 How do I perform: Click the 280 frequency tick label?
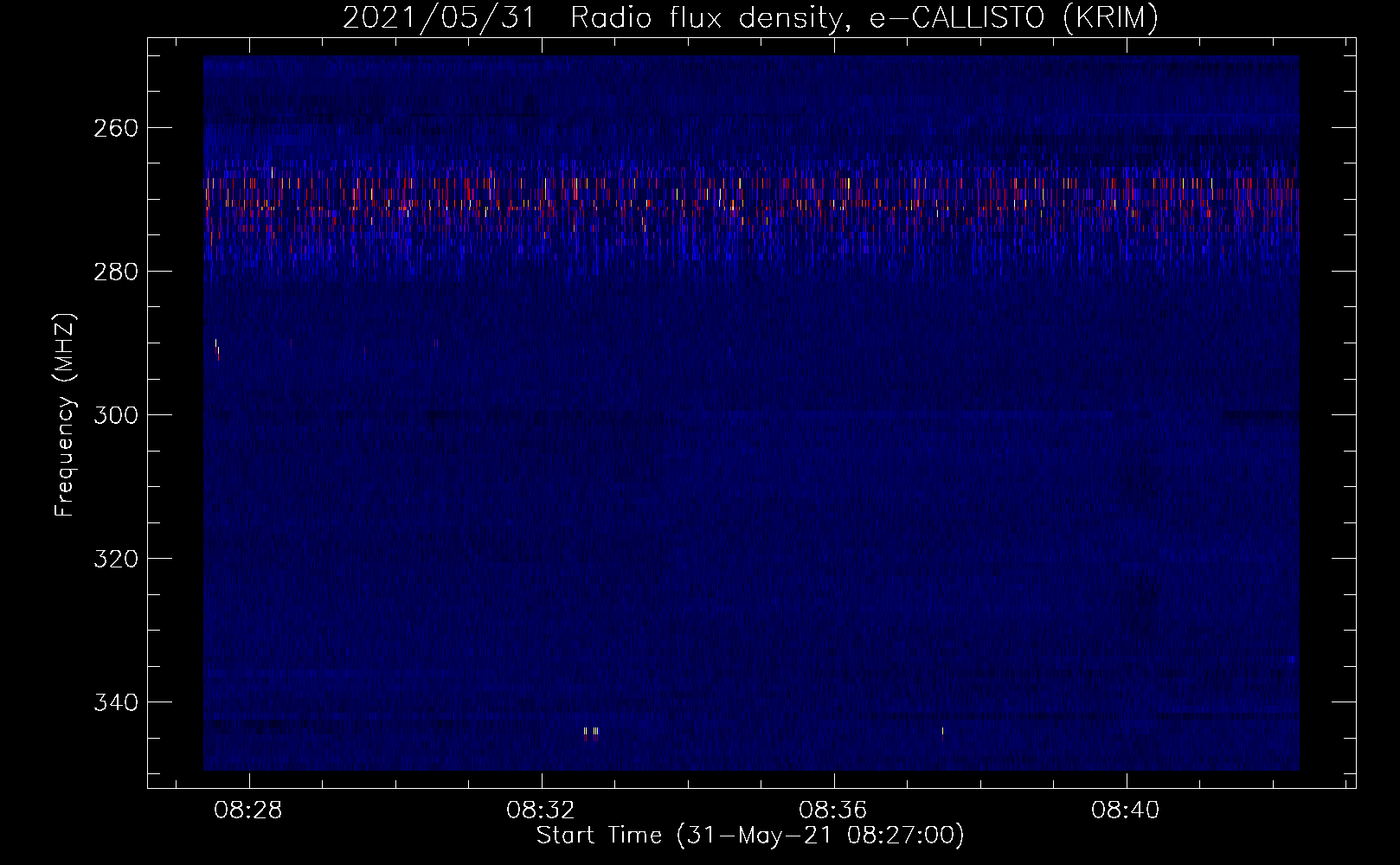pos(115,272)
